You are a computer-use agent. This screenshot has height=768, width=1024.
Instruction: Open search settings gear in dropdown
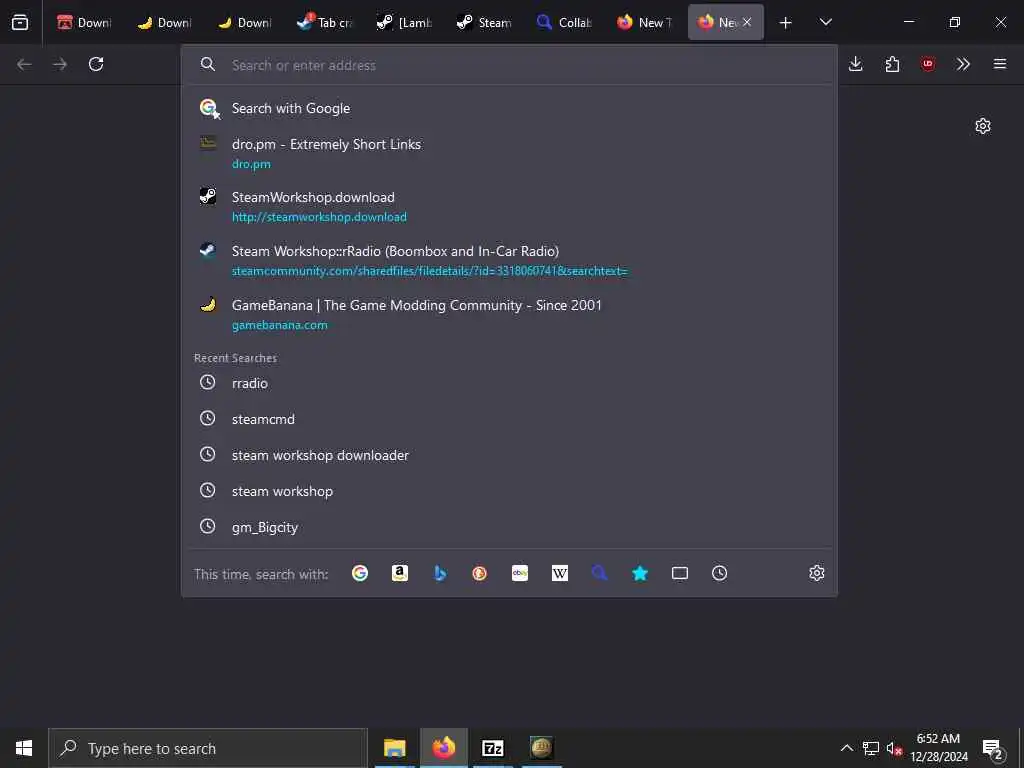click(x=817, y=573)
